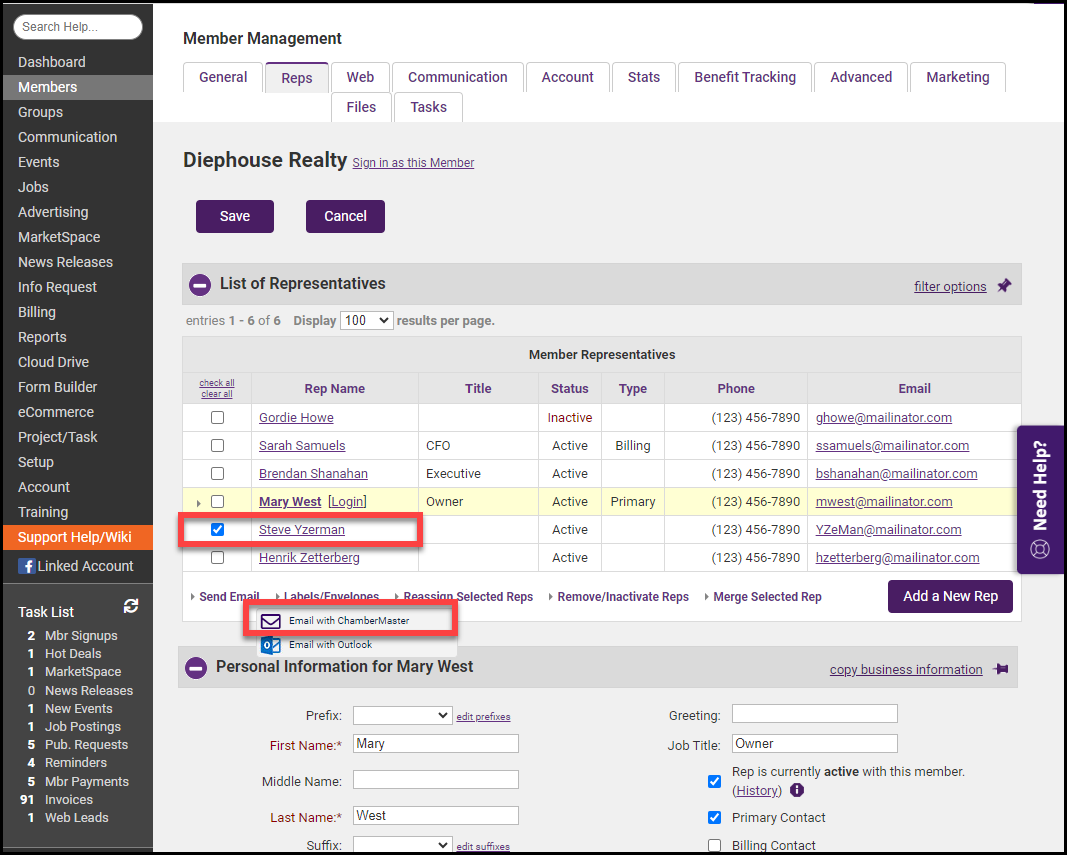
Task: Toggle the Primary Contact checkbox
Action: (x=714, y=818)
